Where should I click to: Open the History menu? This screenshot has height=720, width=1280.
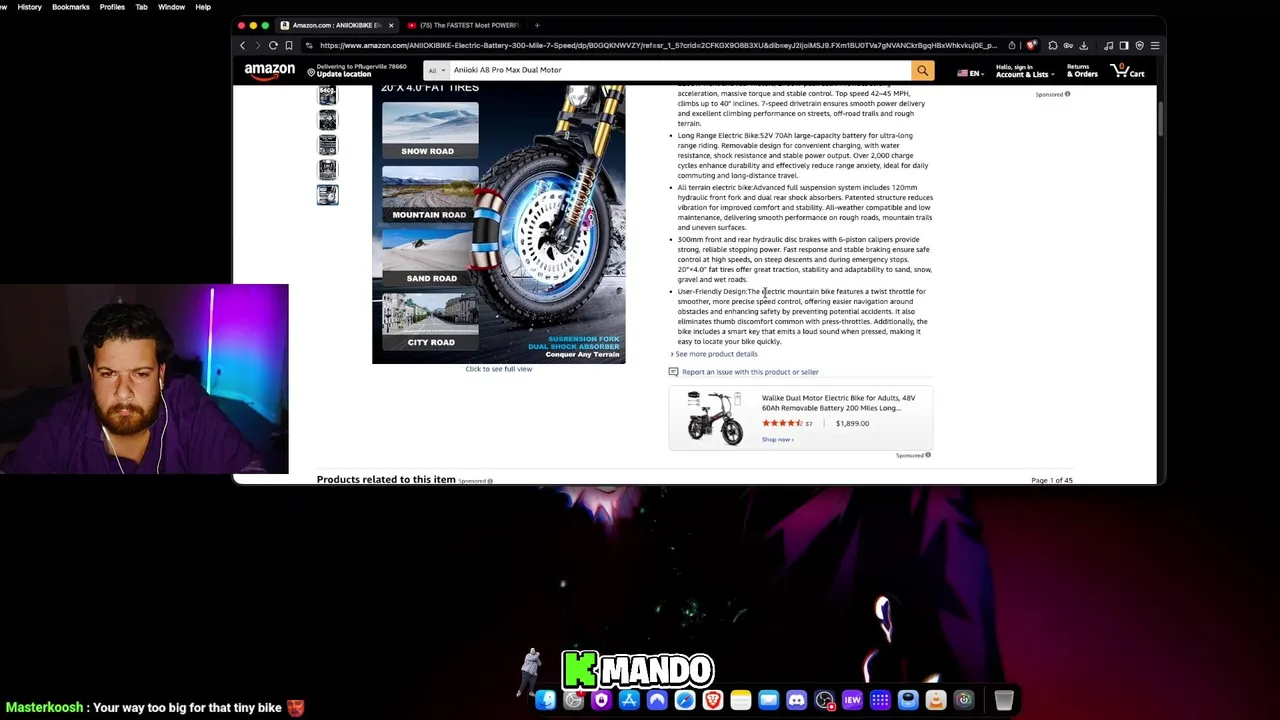[x=29, y=7]
